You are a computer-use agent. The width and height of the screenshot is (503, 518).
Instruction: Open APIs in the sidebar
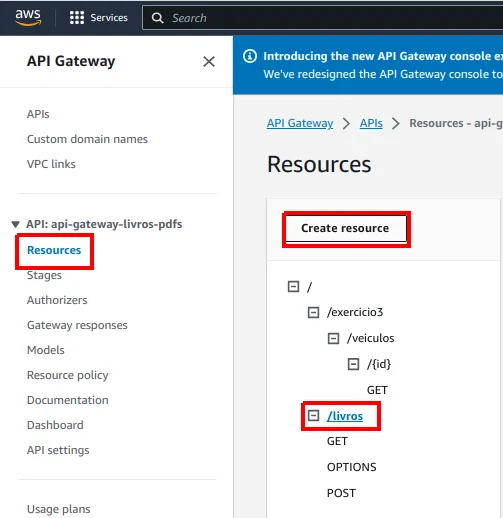pyautogui.click(x=38, y=114)
